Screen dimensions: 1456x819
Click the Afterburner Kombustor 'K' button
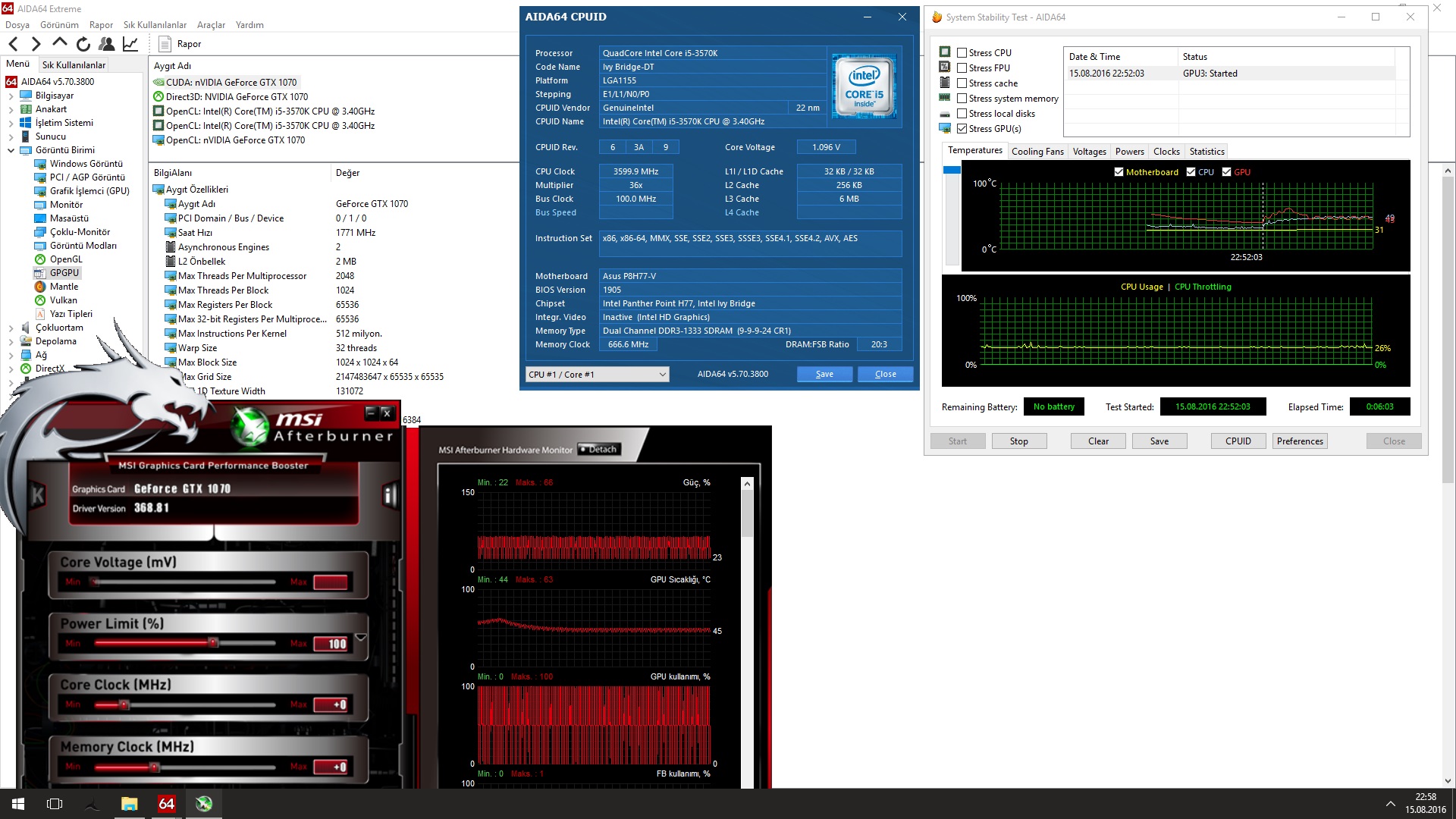tap(37, 496)
